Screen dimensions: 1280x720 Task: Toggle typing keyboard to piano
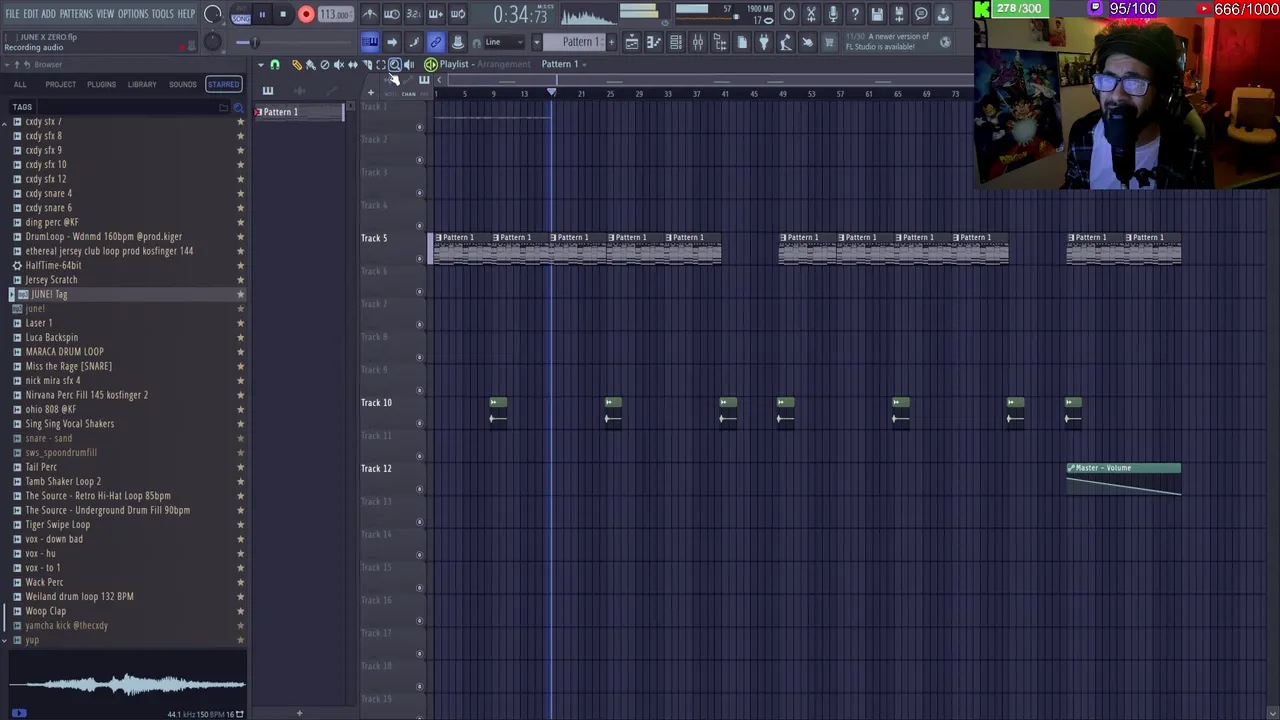coord(370,42)
